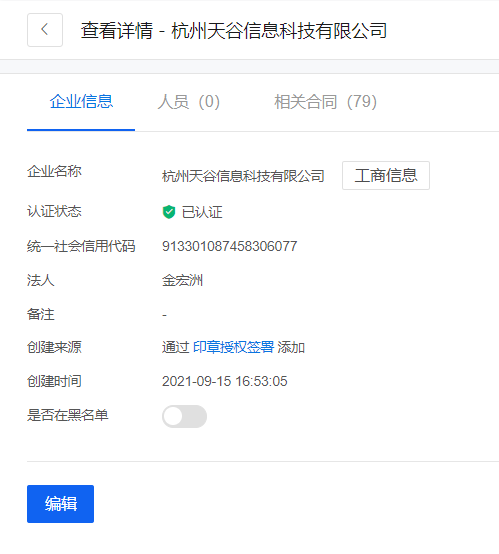Click the 认证状态 label
Image resolution: width=499 pixels, height=554 pixels.
coord(54,212)
